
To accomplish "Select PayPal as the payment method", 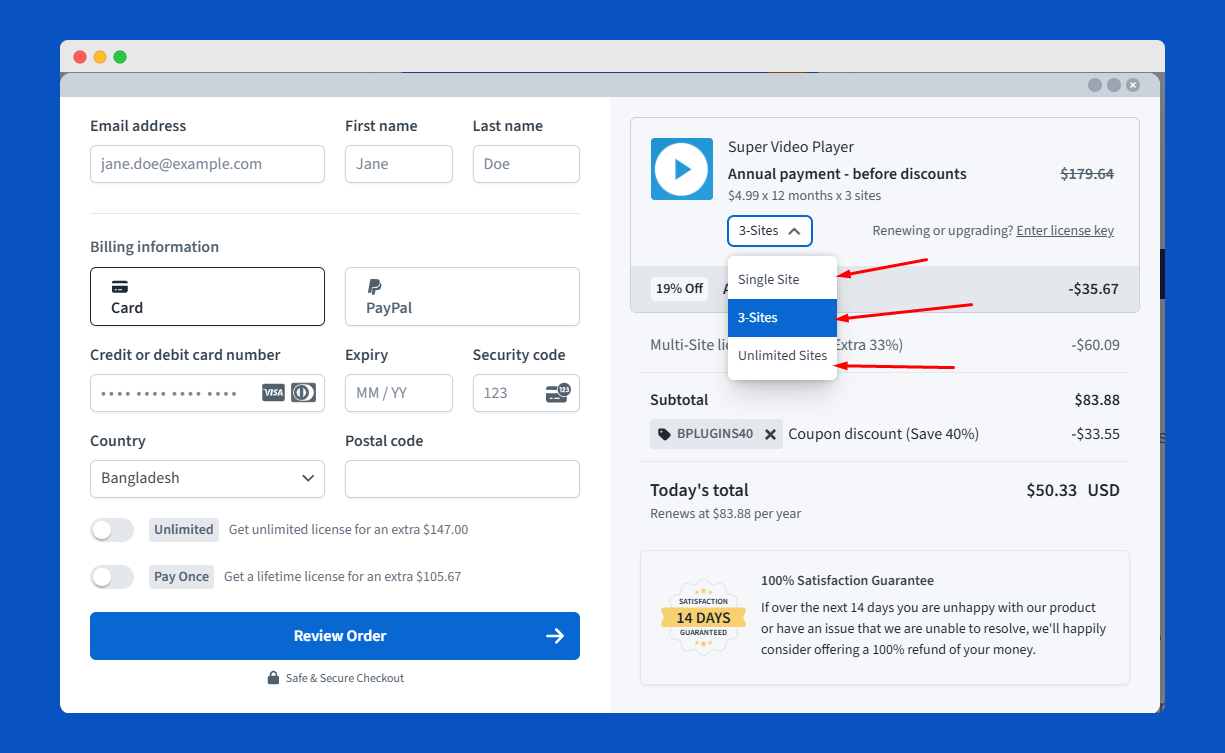I will tap(462, 296).
